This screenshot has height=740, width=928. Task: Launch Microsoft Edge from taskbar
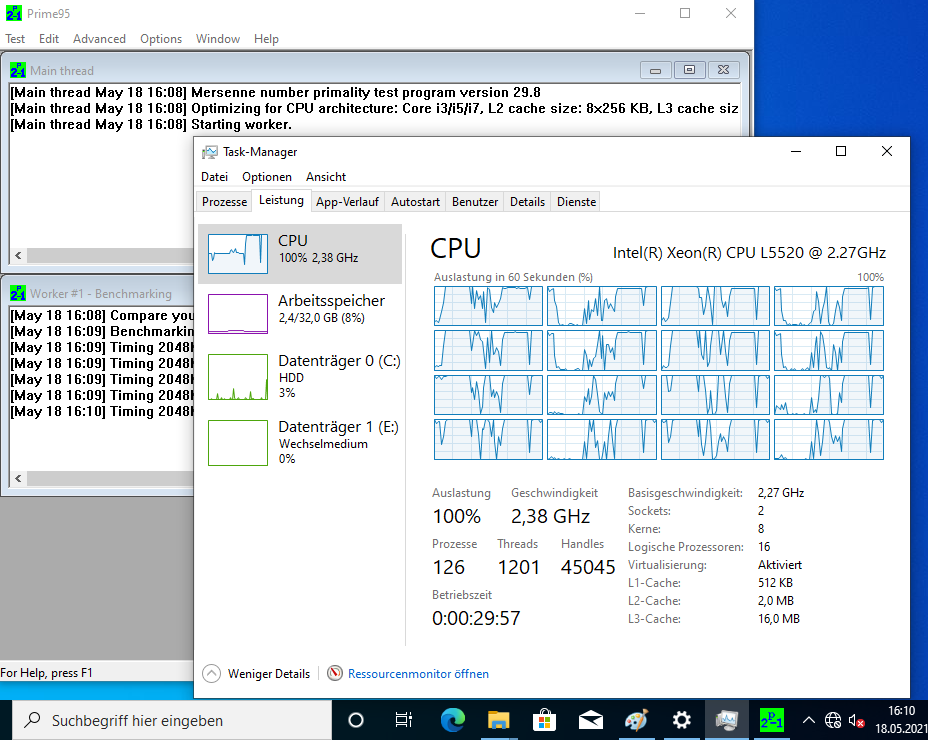453,720
